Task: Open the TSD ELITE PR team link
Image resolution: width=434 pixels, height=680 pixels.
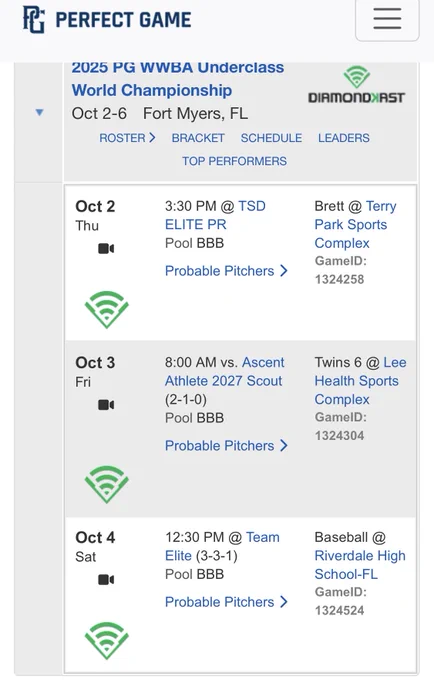Action: point(215,215)
